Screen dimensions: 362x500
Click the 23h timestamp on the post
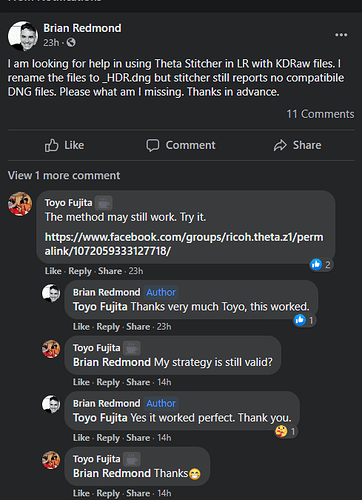pyautogui.click(x=51, y=43)
